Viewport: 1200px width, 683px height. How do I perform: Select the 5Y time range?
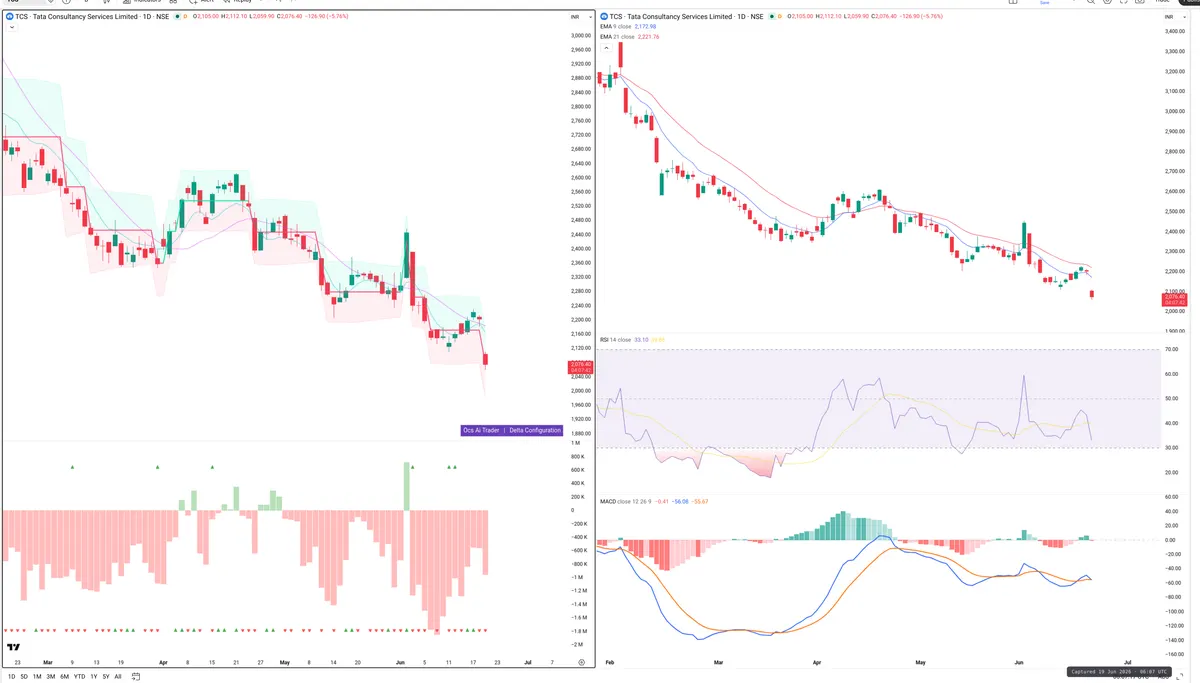point(106,677)
